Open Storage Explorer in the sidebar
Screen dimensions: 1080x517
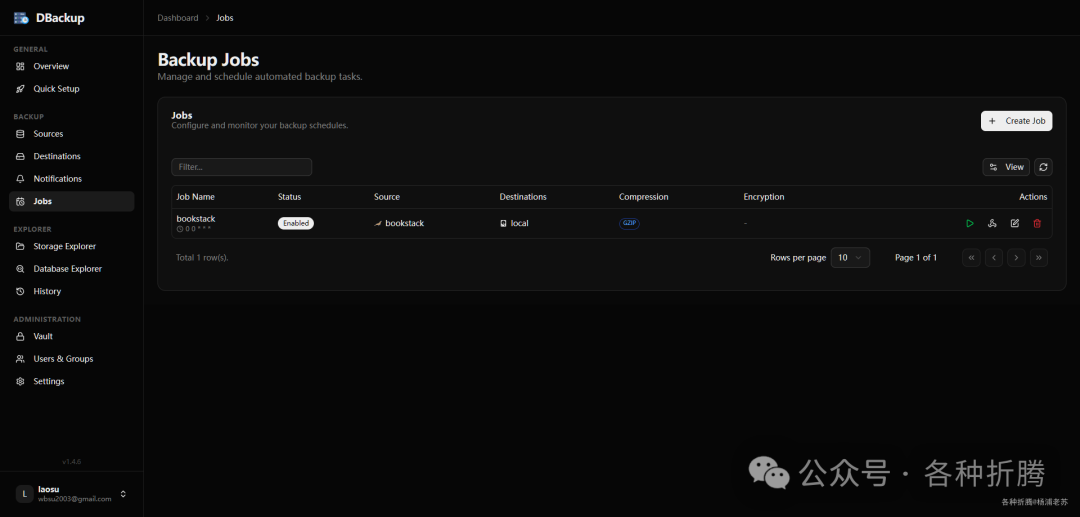tap(71, 246)
